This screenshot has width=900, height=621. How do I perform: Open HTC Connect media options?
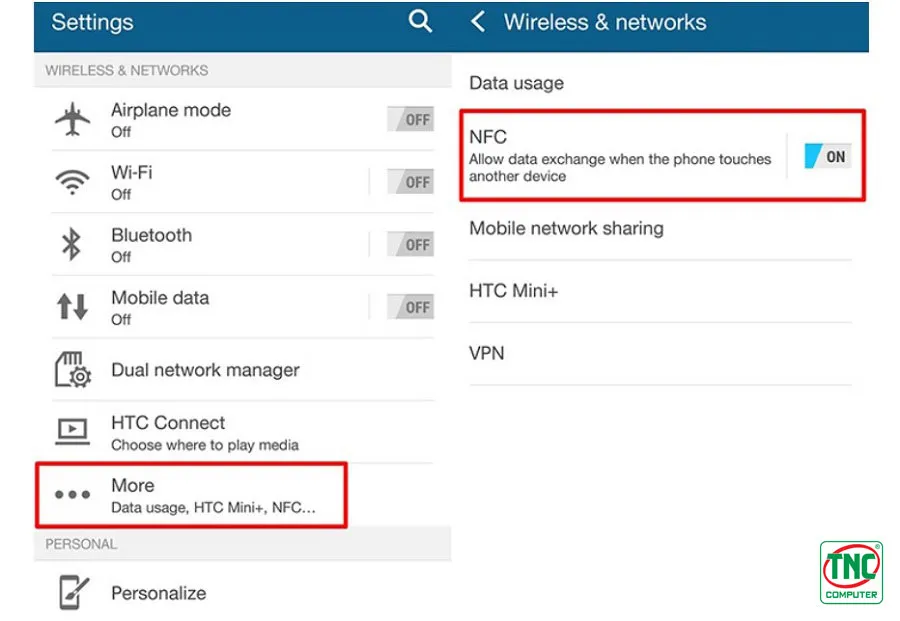pyautogui.click(x=243, y=432)
